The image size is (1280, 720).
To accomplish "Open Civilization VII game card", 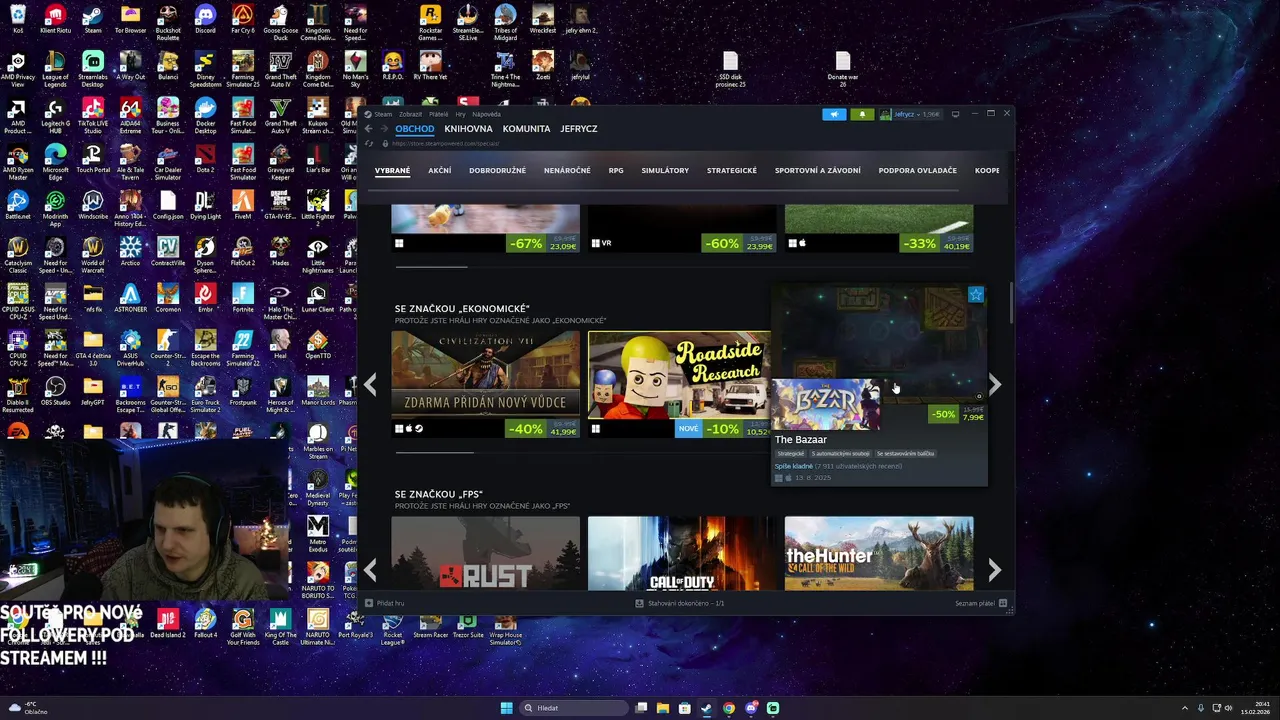I will pos(485,384).
